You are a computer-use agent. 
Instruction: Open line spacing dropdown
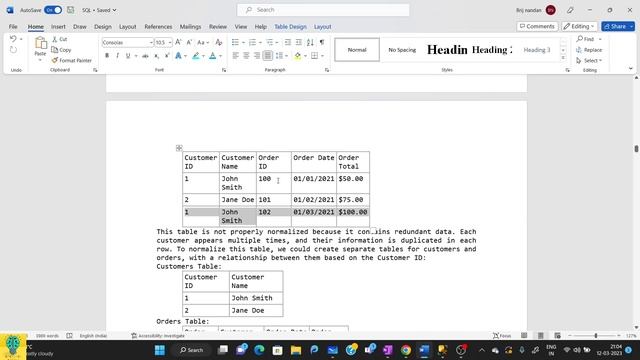pos(282,56)
